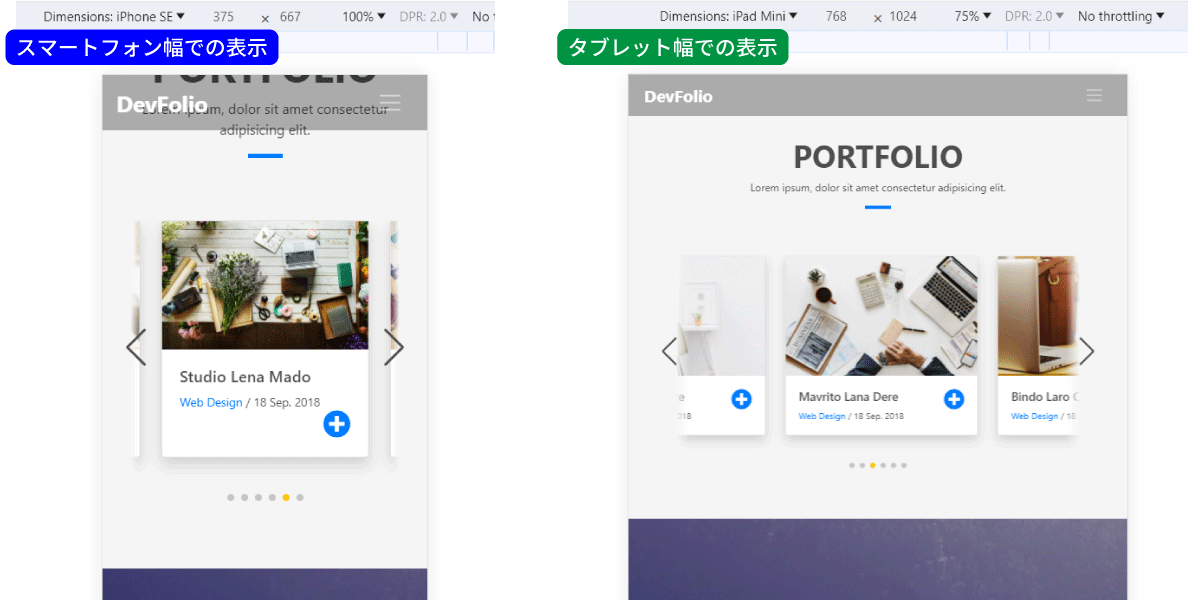The image size is (1200, 600).
Task: Select the first pagination dot in the tablet carousel
Action: 852,465
